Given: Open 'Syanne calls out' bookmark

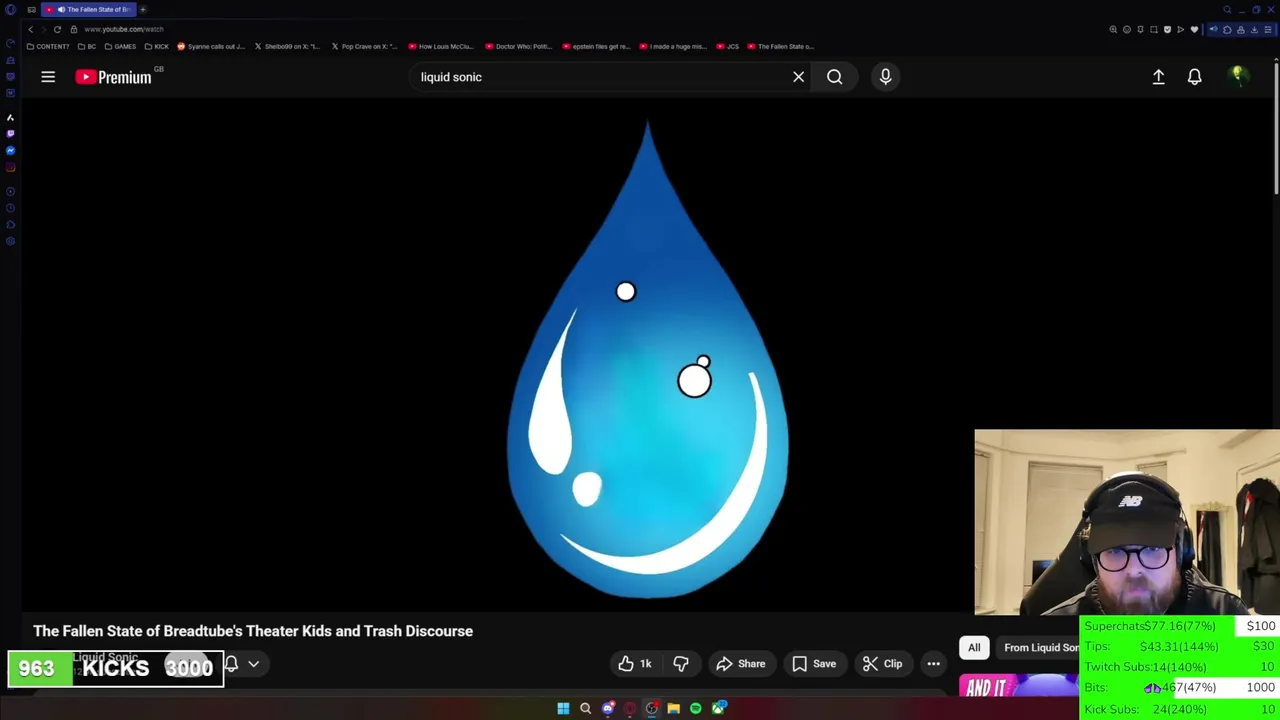Looking at the screenshot, I should pyautogui.click(x=211, y=46).
